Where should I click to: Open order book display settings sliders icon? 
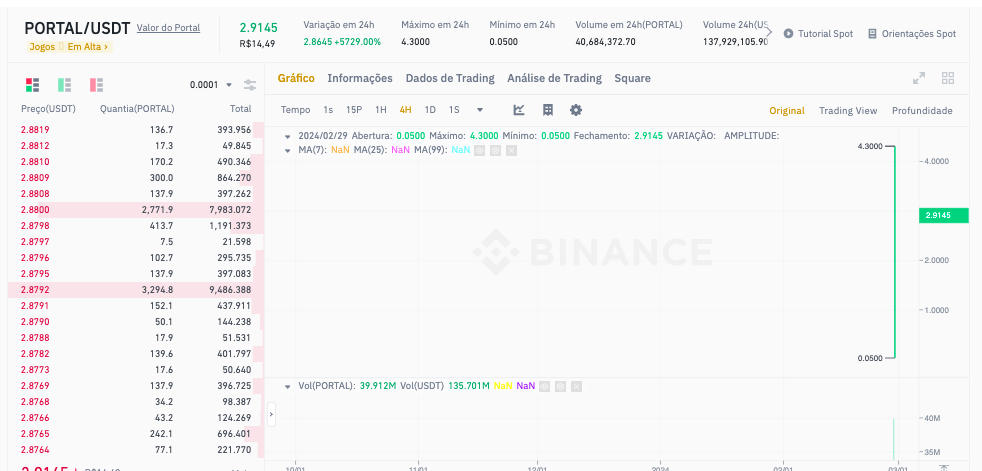coord(250,85)
